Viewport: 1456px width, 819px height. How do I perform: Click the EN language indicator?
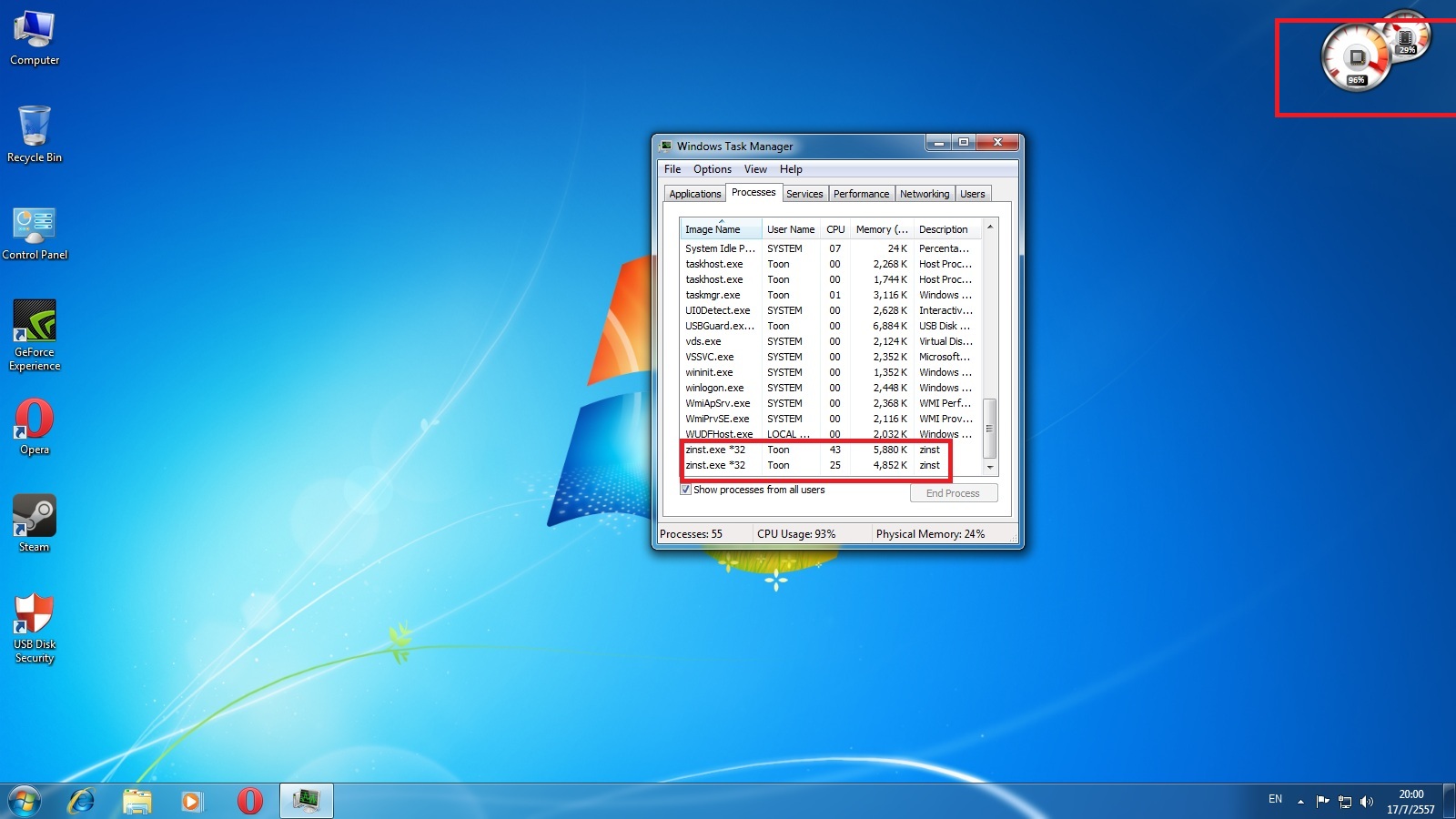(x=1275, y=799)
